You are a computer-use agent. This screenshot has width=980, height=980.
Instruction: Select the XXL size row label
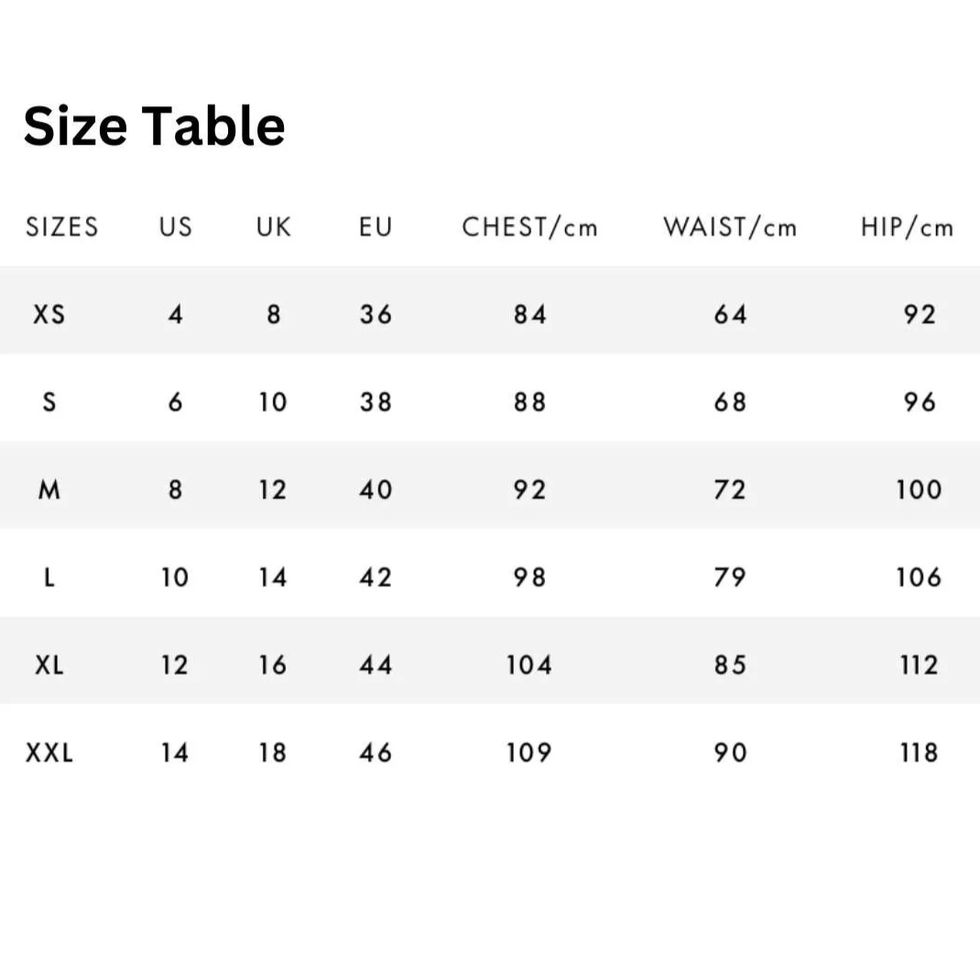click(49, 752)
